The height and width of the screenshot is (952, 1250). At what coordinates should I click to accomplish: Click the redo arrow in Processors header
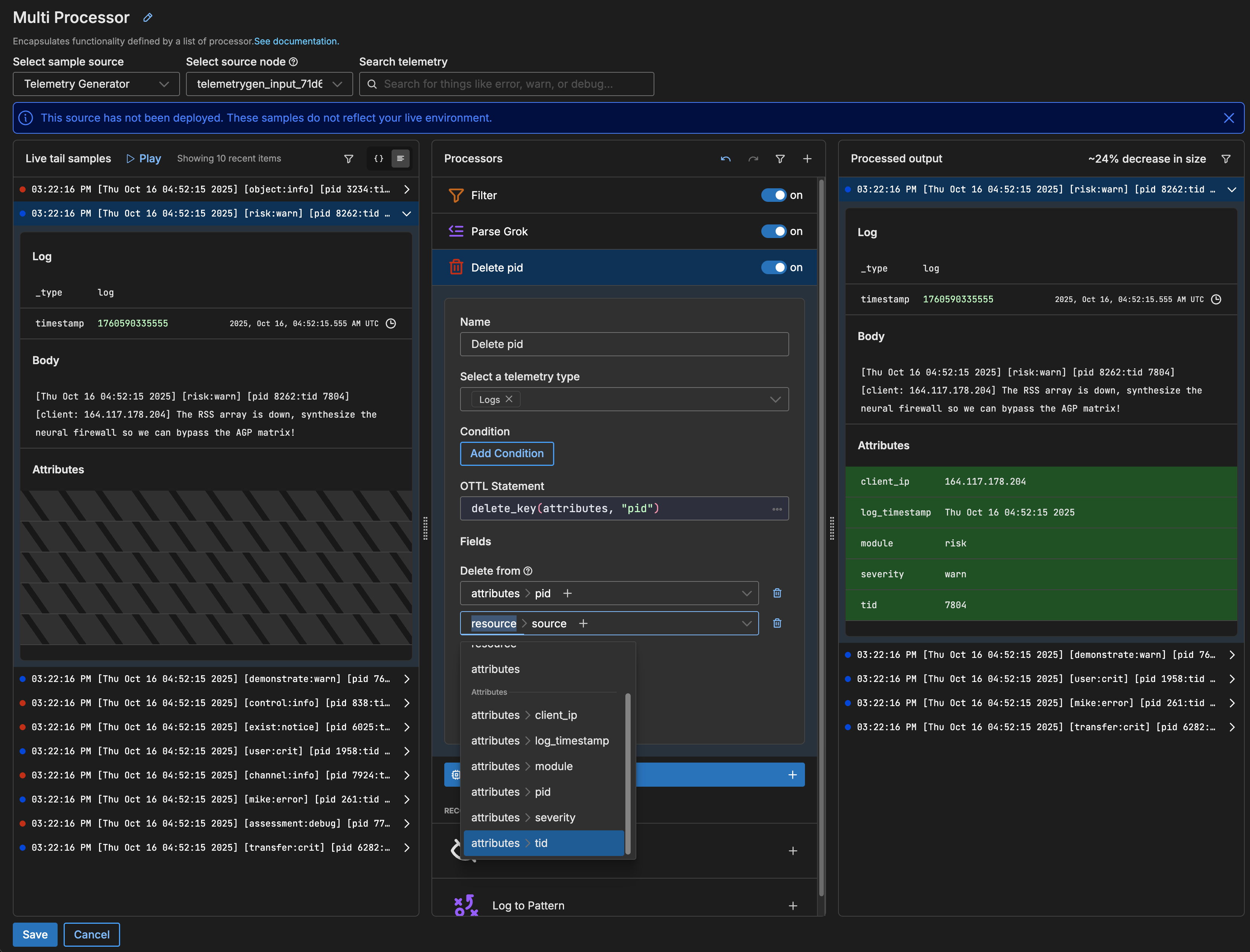[x=753, y=159]
